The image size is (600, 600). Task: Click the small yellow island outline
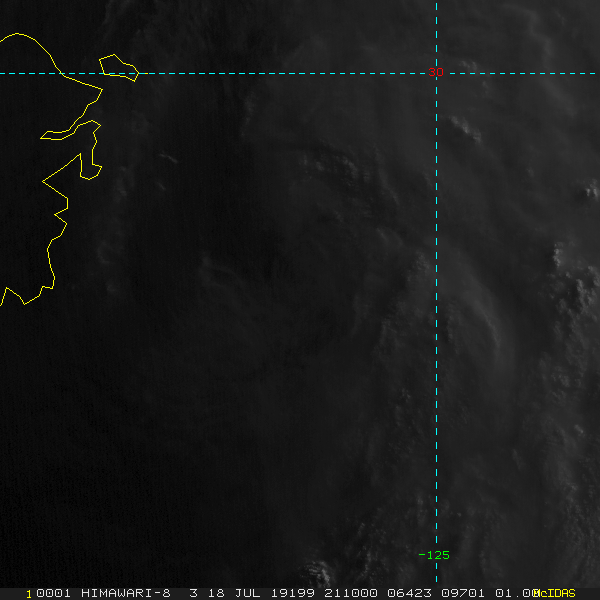click(x=119, y=68)
